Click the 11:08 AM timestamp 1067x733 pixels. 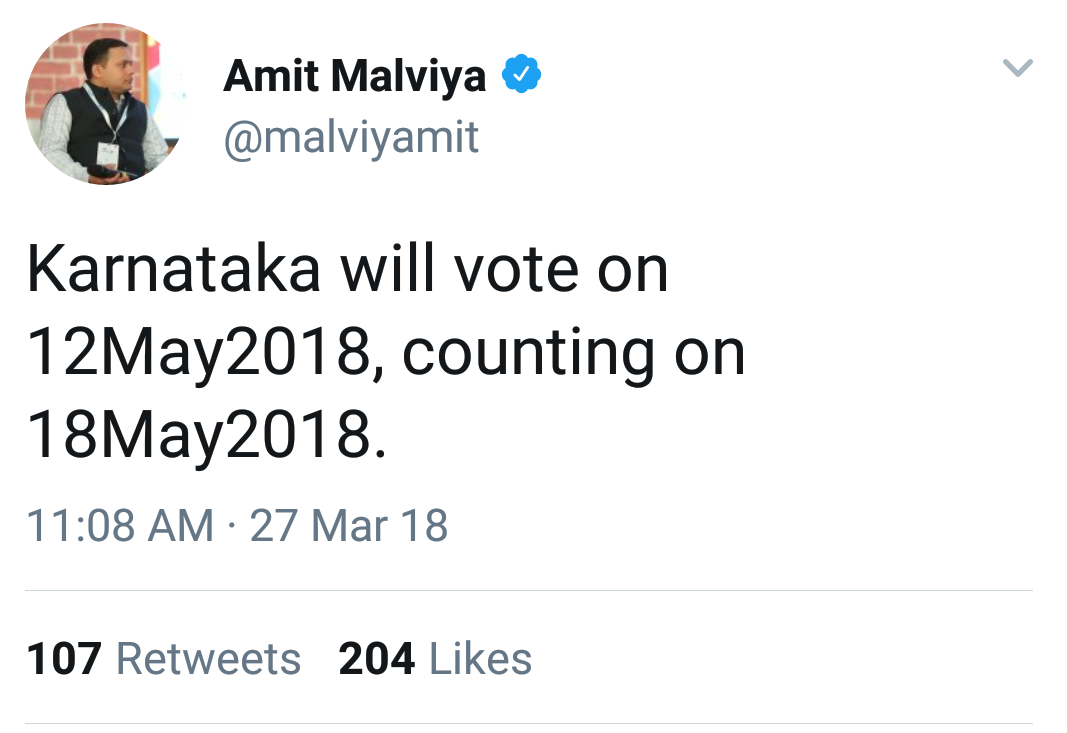(x=120, y=526)
